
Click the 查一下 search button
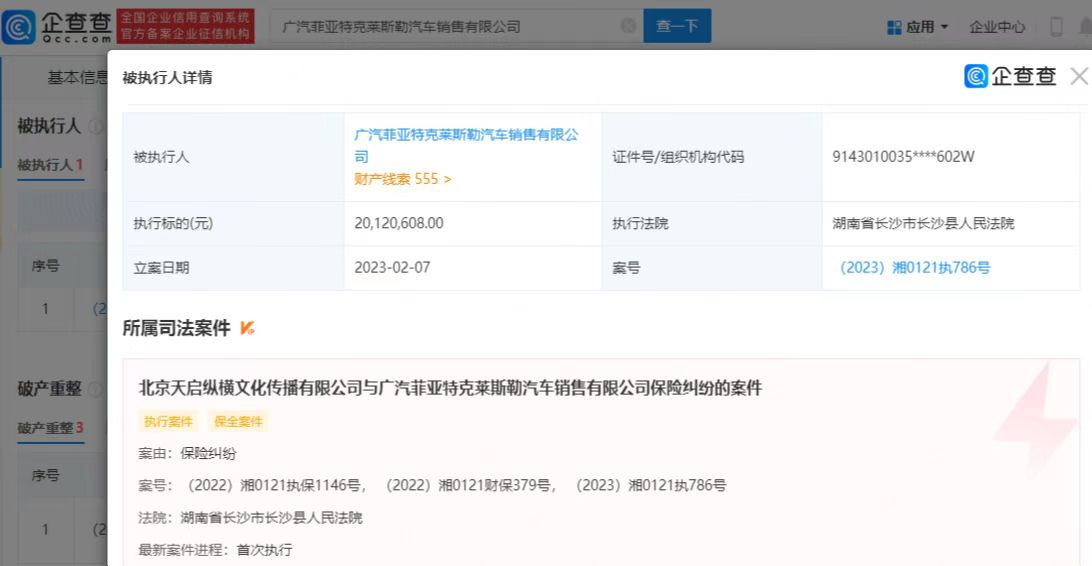(677, 26)
